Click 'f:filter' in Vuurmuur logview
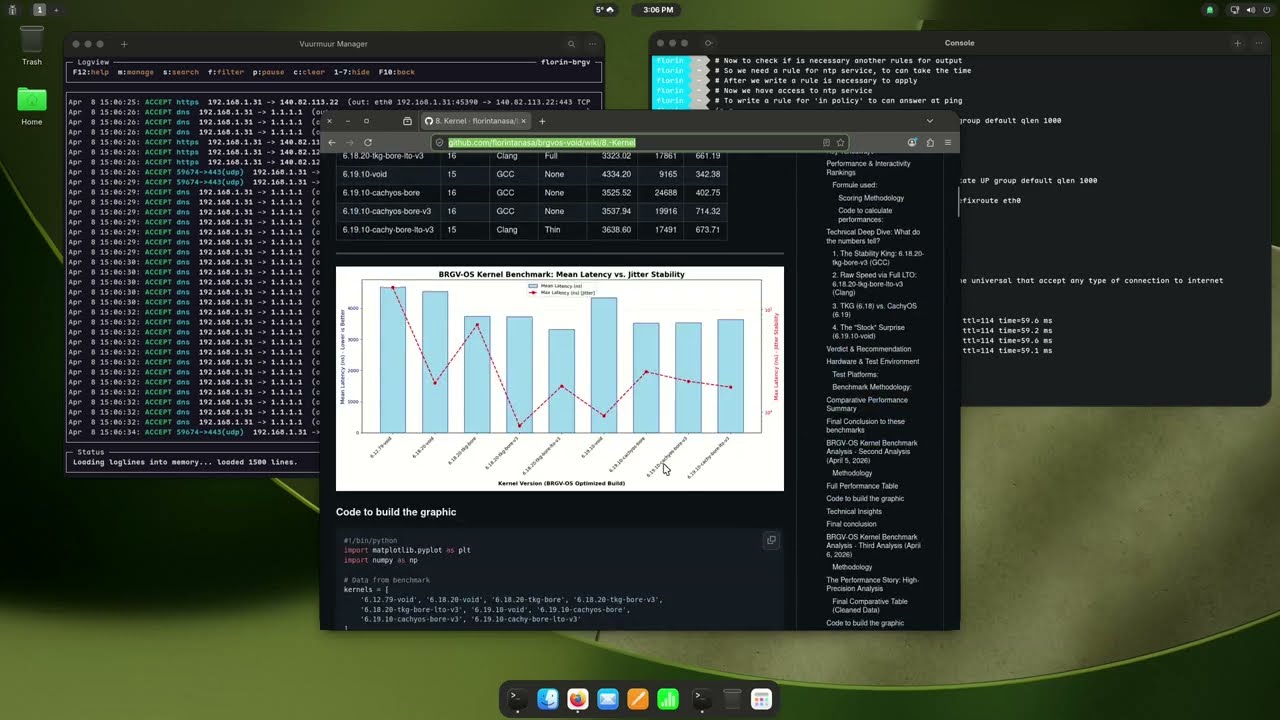The image size is (1280, 720). 226,72
